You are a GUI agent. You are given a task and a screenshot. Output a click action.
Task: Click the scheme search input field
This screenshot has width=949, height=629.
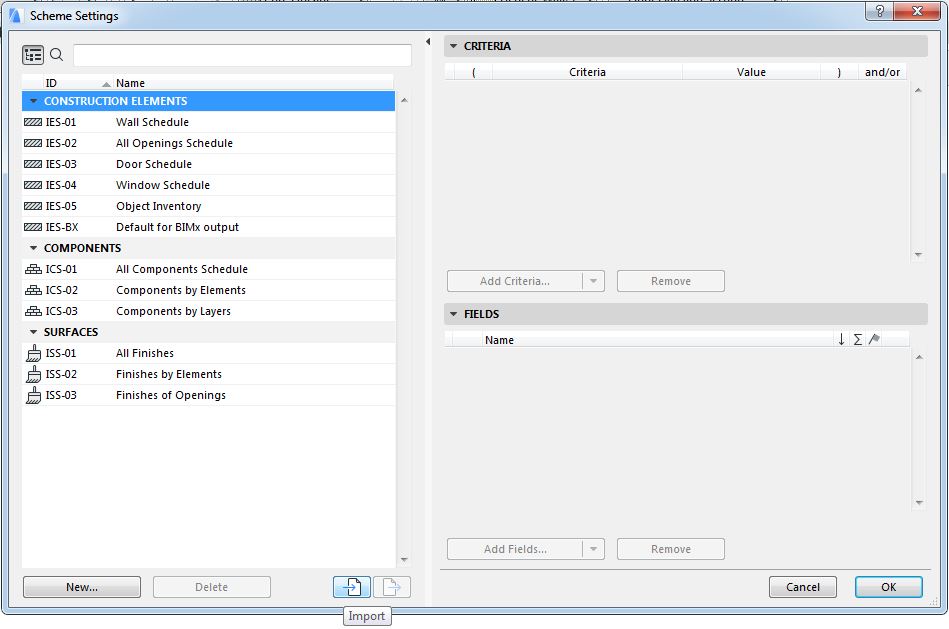coord(243,55)
